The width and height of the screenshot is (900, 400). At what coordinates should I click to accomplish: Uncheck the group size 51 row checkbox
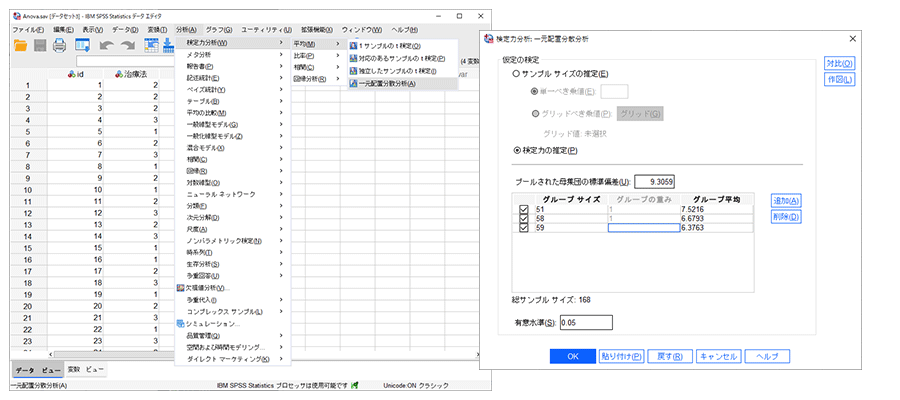(523, 210)
